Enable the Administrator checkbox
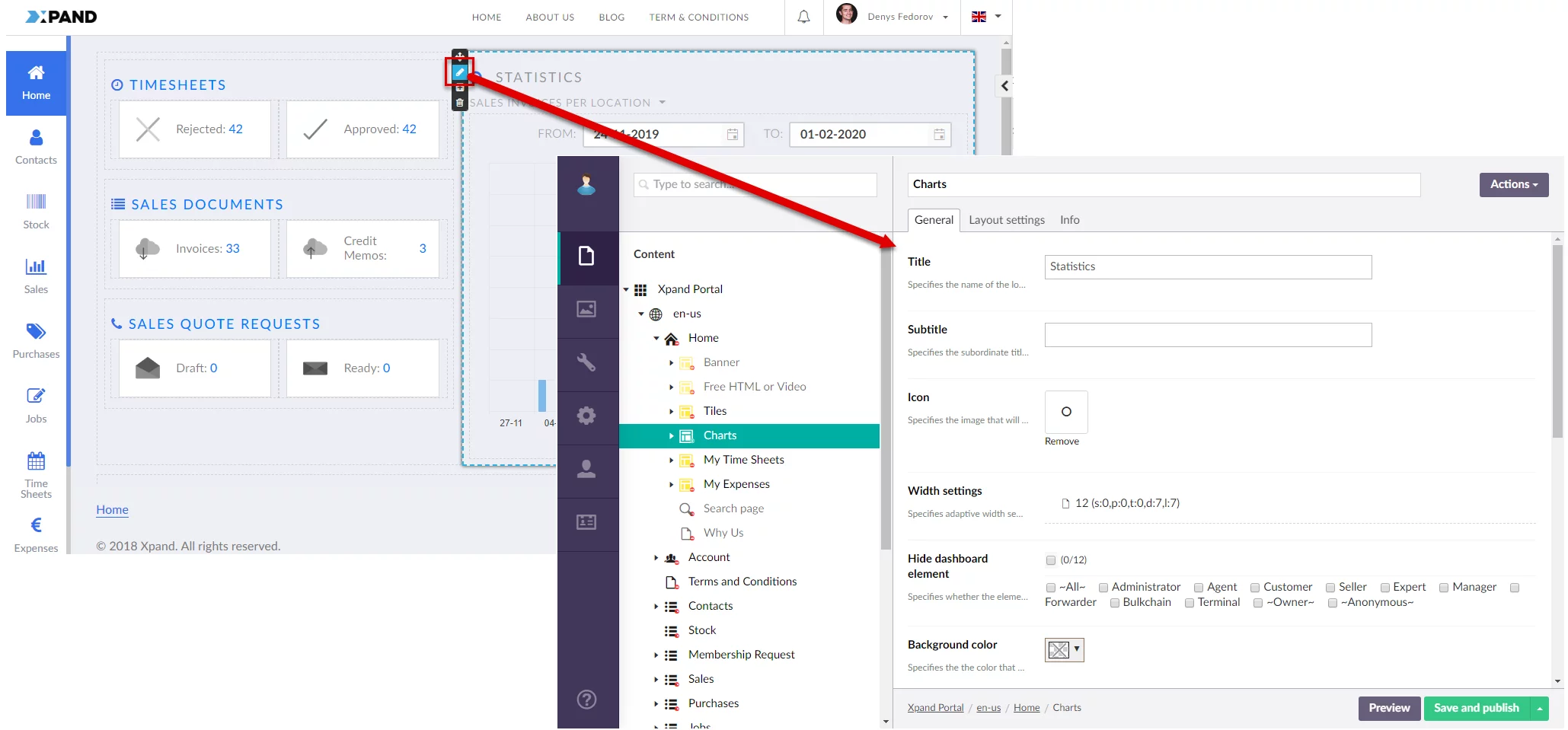This screenshot has width=1568, height=730. [x=1103, y=588]
